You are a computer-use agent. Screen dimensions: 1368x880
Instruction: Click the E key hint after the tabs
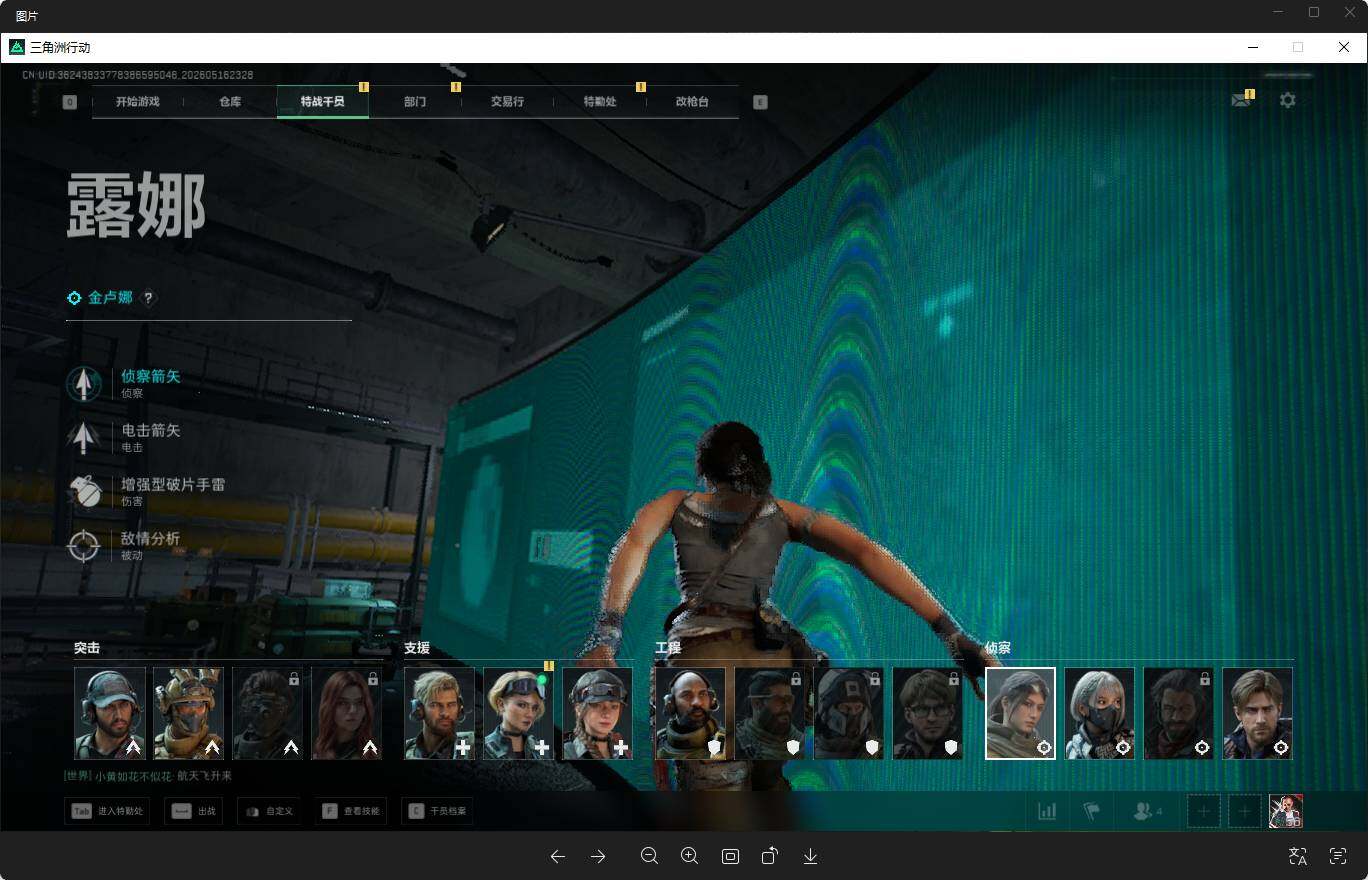[760, 102]
